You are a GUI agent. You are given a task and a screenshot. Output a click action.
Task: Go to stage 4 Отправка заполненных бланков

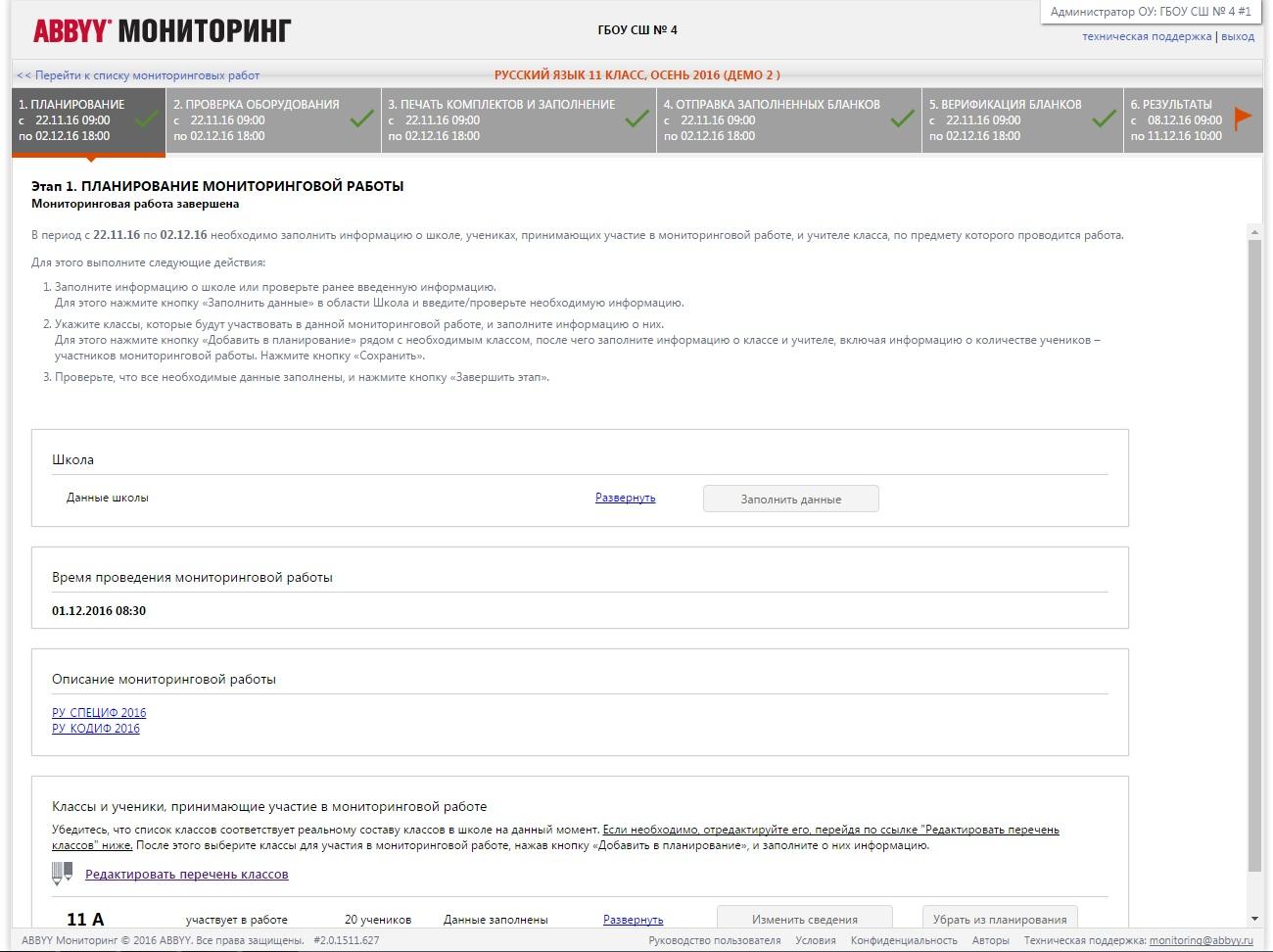789,120
